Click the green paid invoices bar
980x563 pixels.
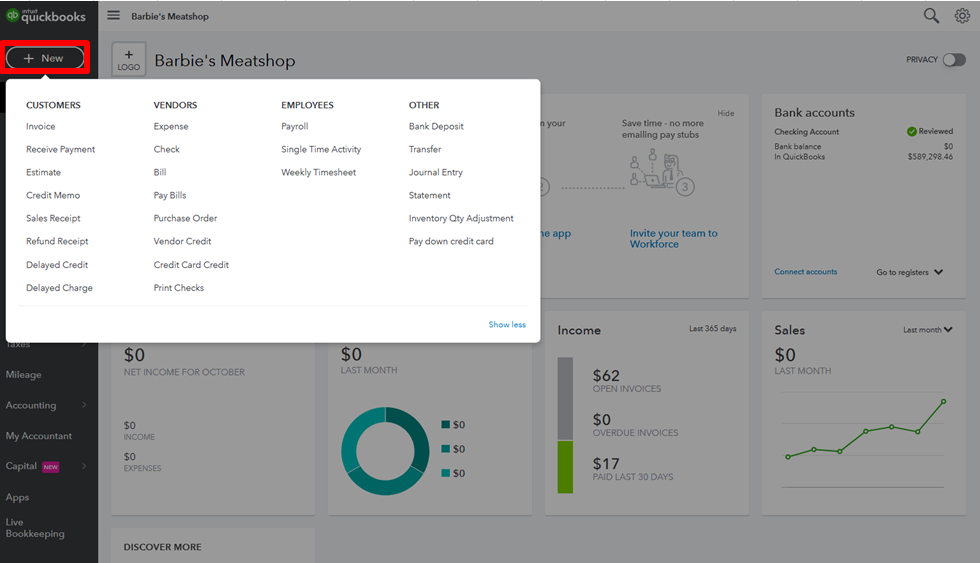[565, 467]
